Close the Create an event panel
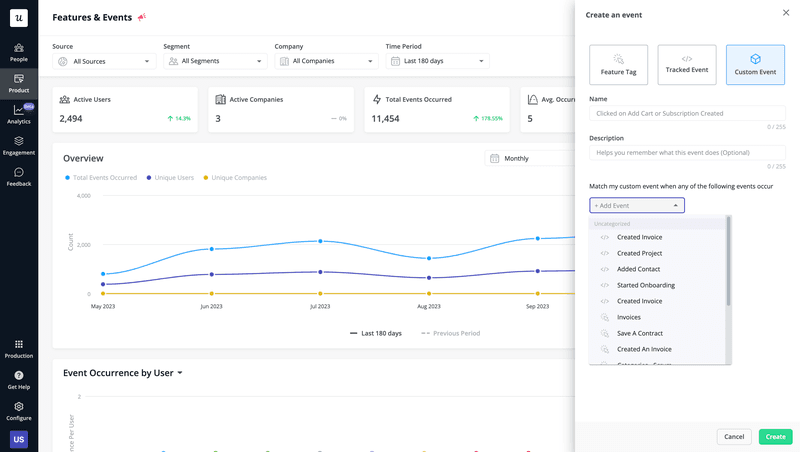Image resolution: width=800 pixels, height=452 pixels. [x=785, y=13]
